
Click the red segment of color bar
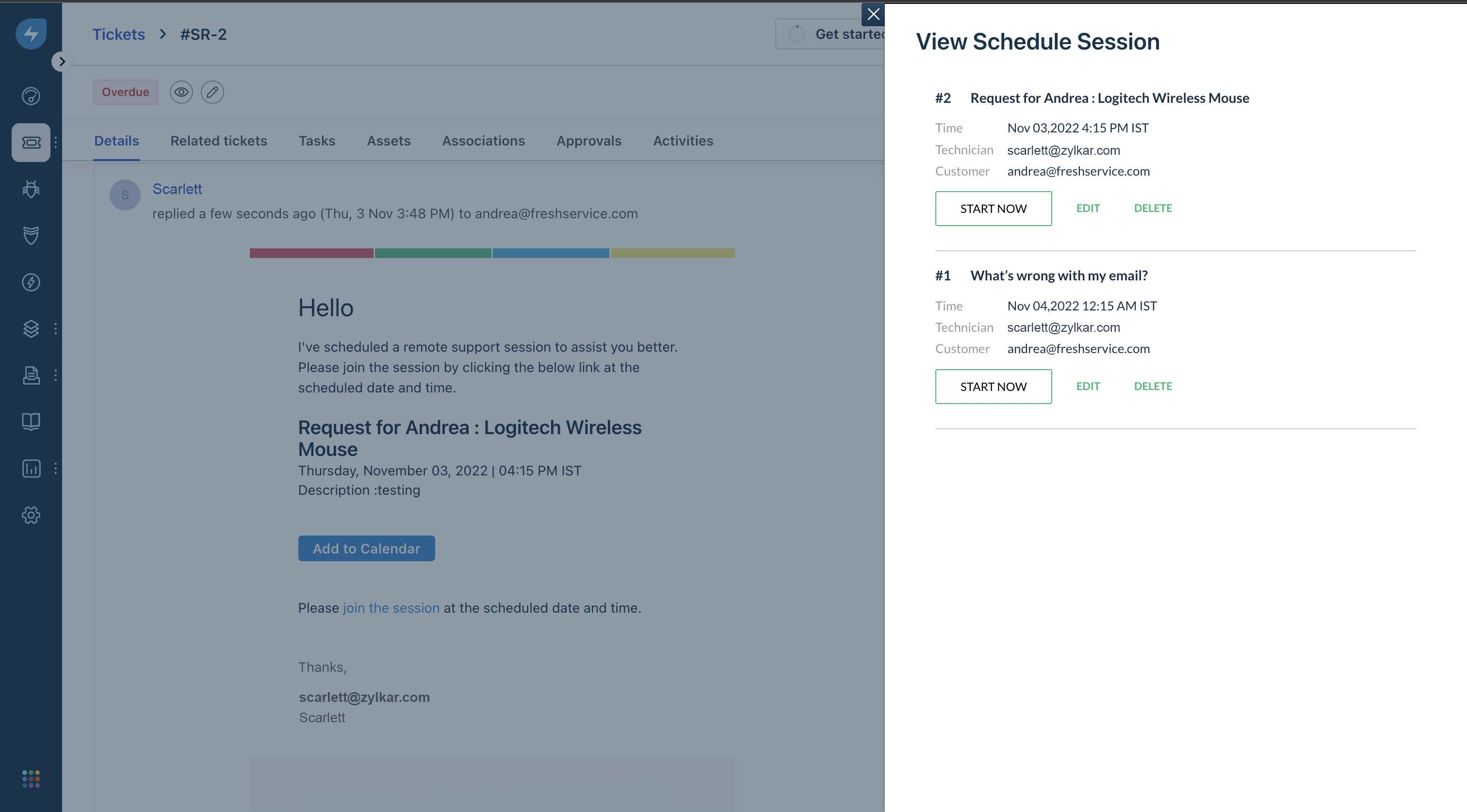coord(311,253)
